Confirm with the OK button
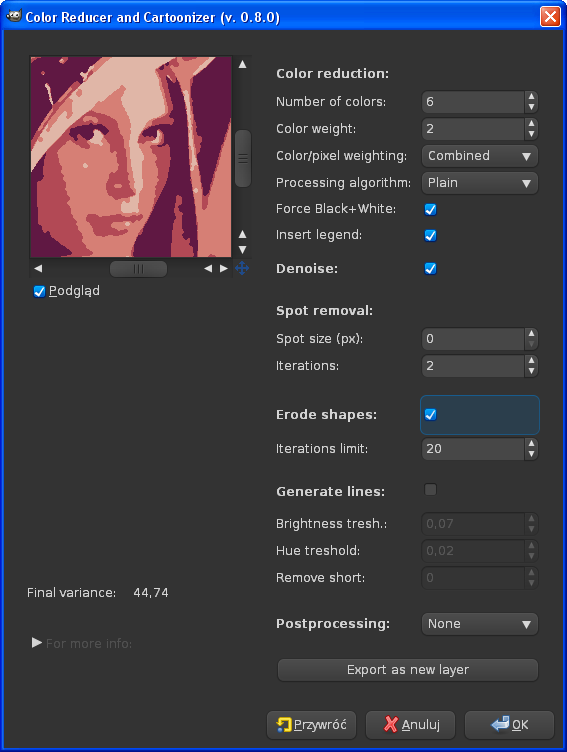This screenshot has height=752, width=567. (x=509, y=725)
